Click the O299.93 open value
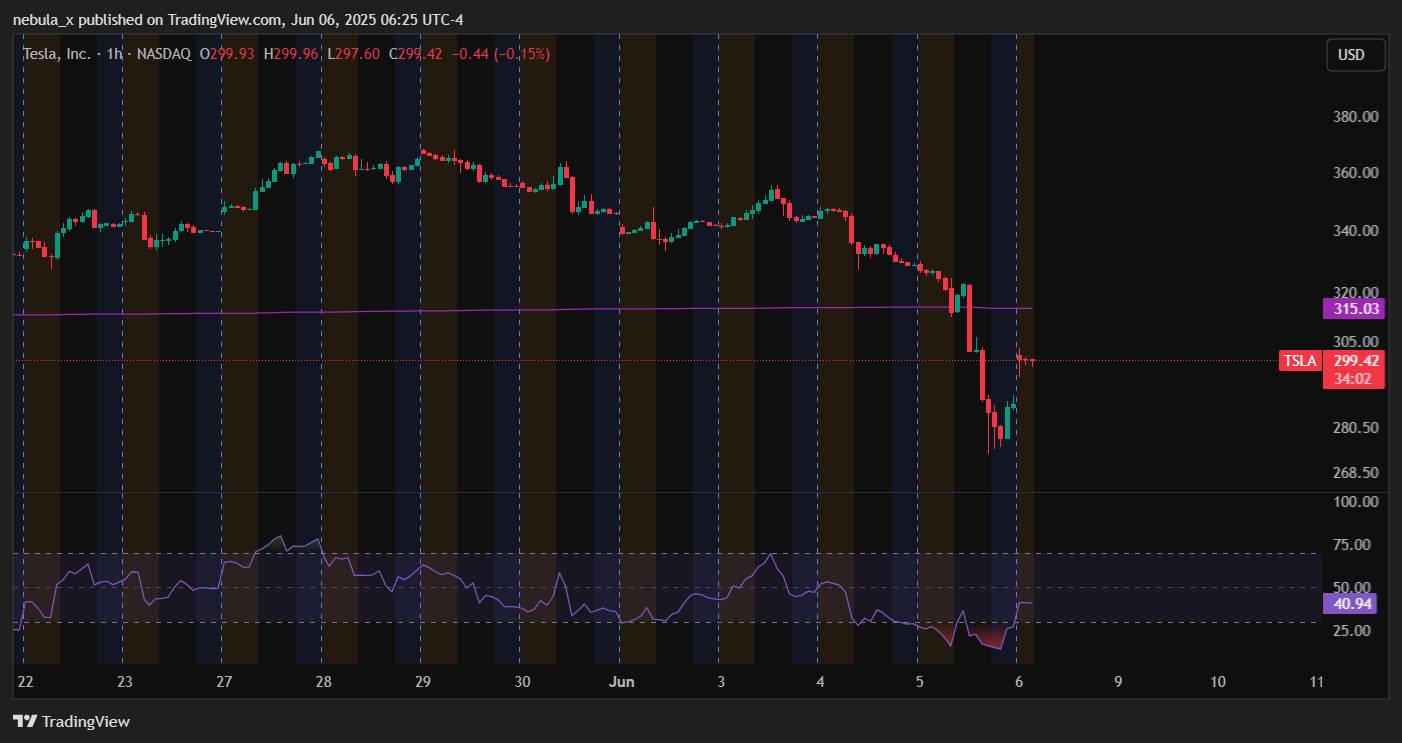 click(227, 54)
